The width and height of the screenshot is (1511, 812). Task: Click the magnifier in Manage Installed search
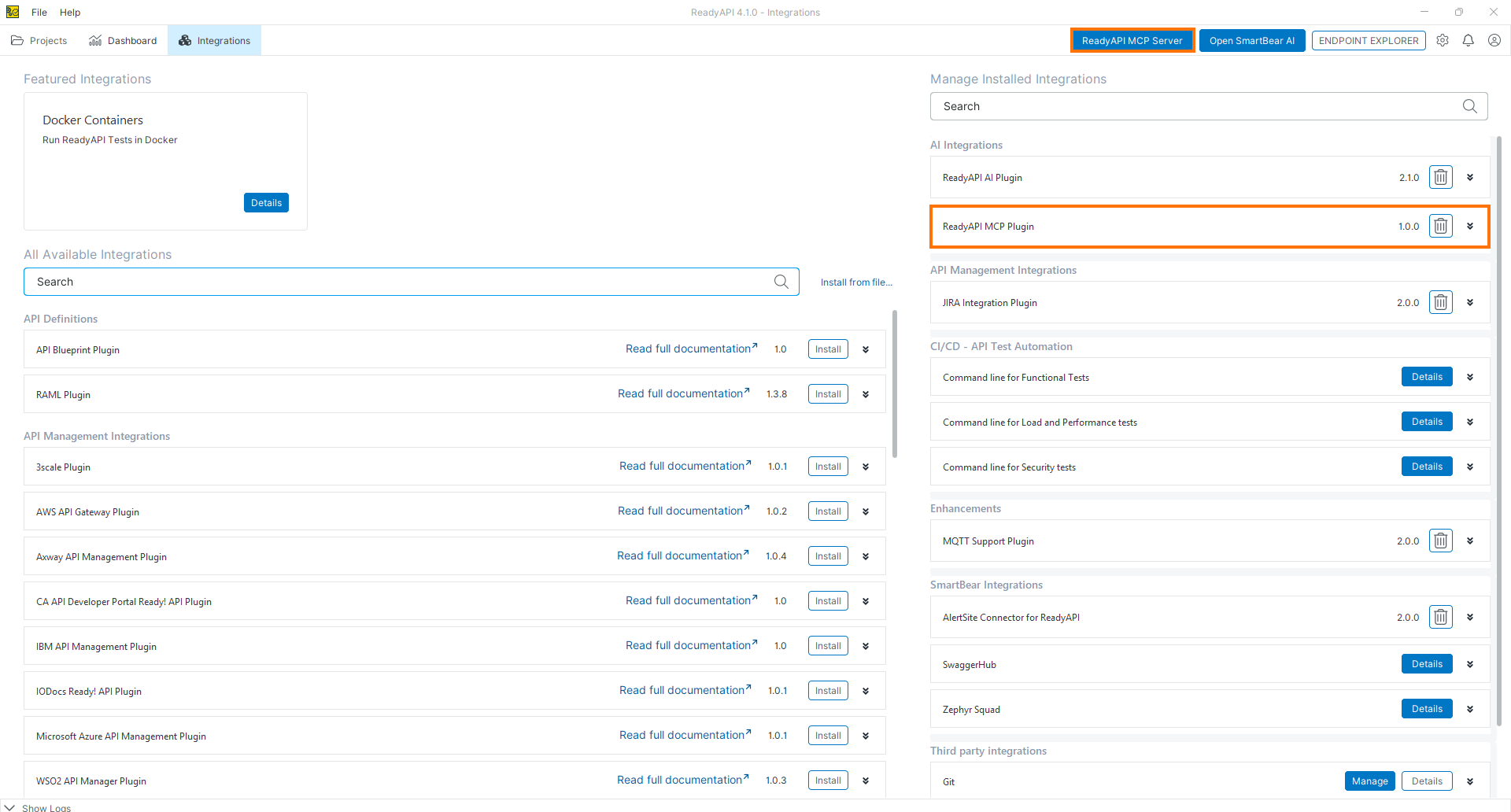[1469, 106]
